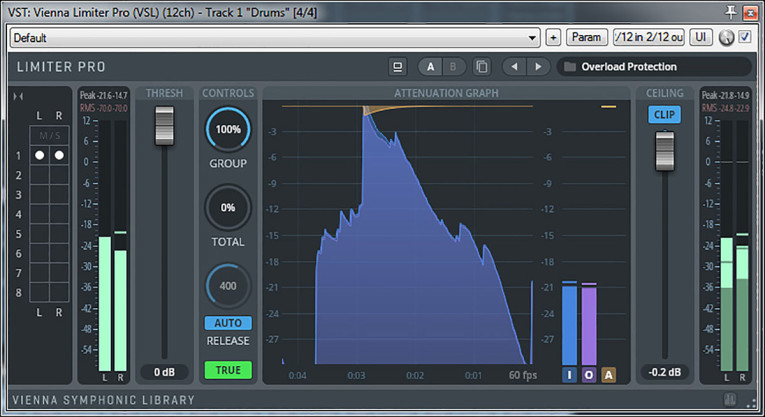
Task: Toggle AUTO release button
Action: [228, 323]
